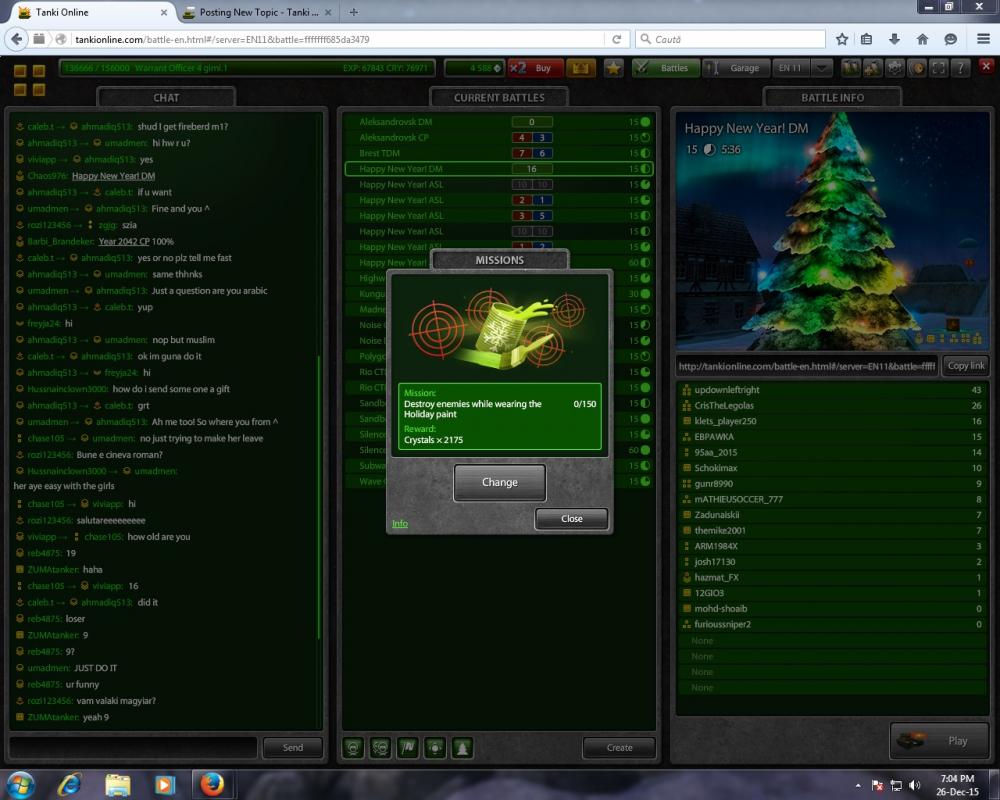The height and width of the screenshot is (800, 1000).
Task: Open the Garage tab
Action: 736,68
